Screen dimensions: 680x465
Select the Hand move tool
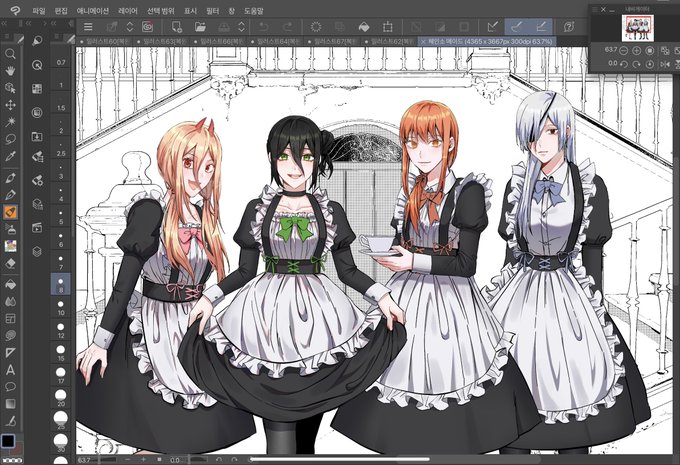pos(10,71)
